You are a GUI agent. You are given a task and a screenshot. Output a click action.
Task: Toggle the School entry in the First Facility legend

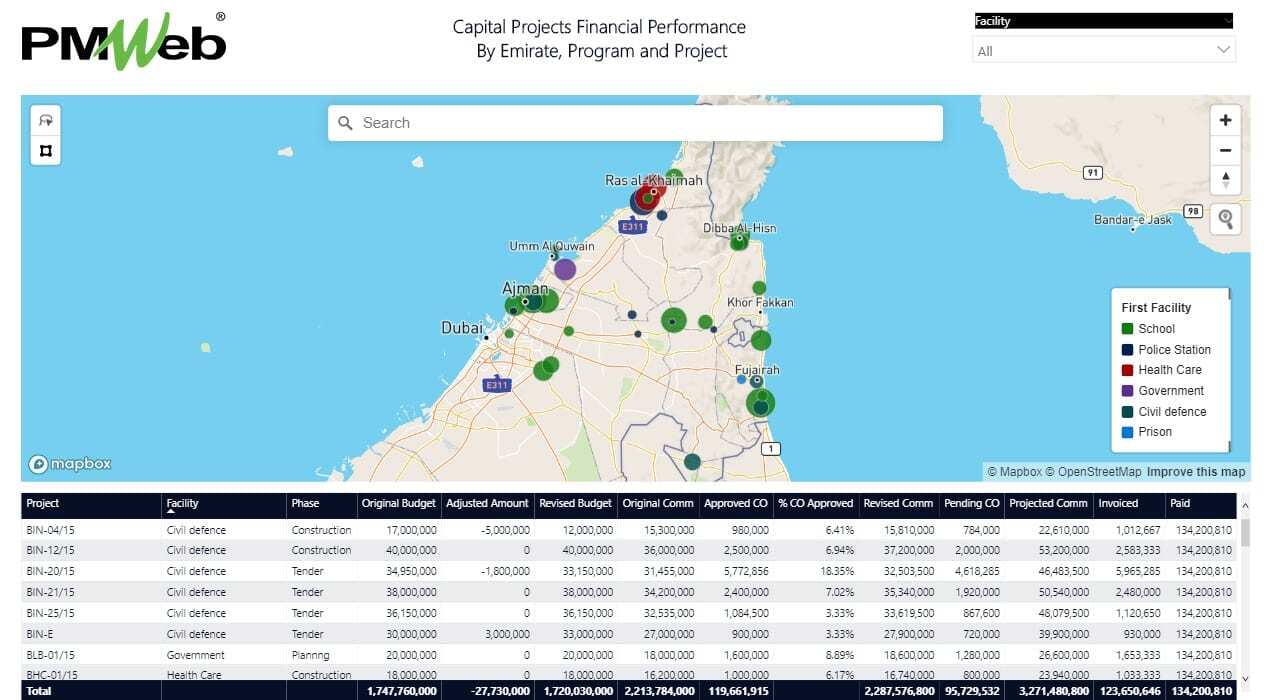(x=1157, y=328)
